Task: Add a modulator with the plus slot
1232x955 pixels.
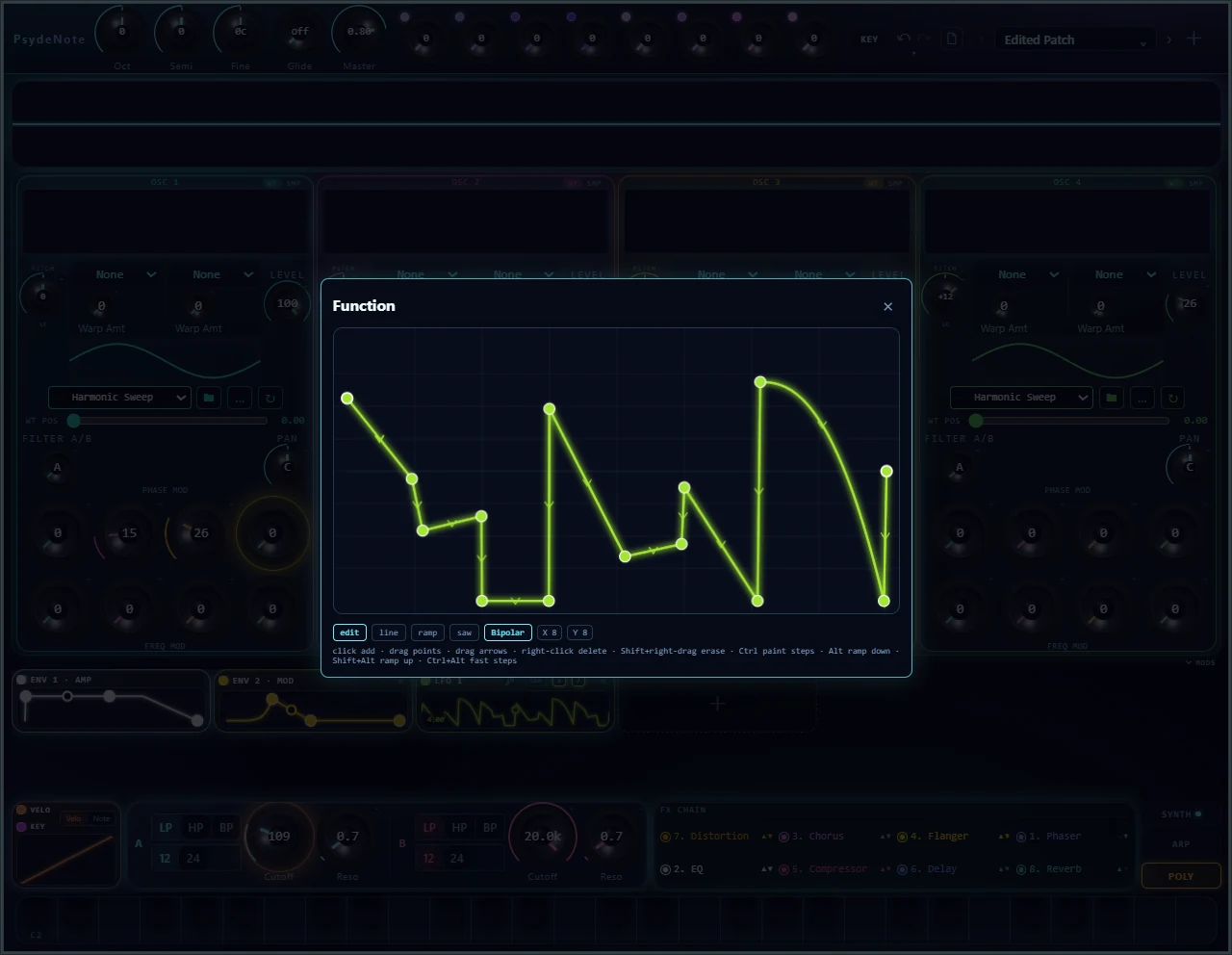Action: (x=717, y=705)
